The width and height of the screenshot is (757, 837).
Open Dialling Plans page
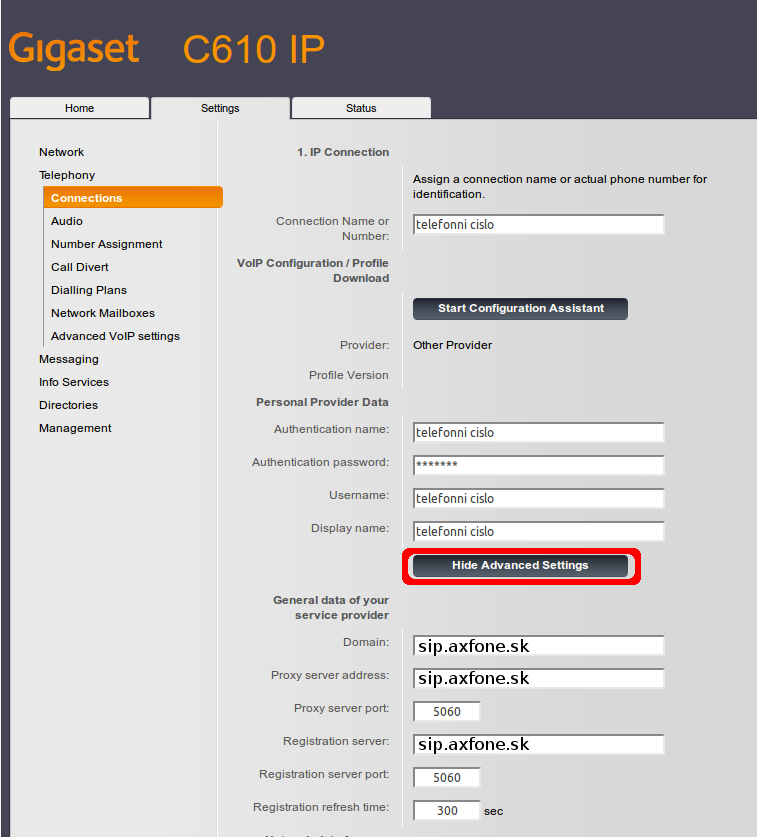click(89, 290)
